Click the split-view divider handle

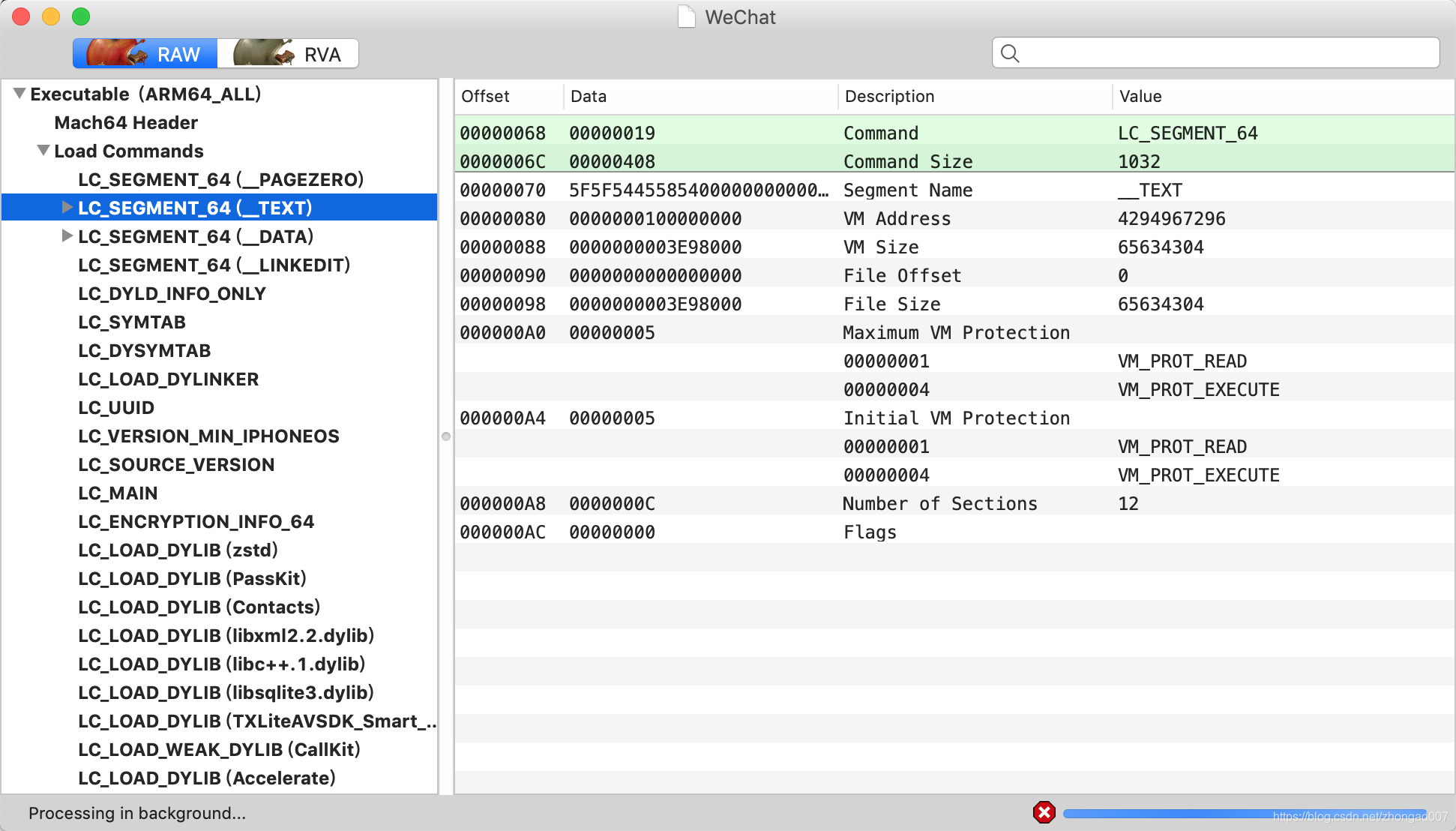click(446, 436)
